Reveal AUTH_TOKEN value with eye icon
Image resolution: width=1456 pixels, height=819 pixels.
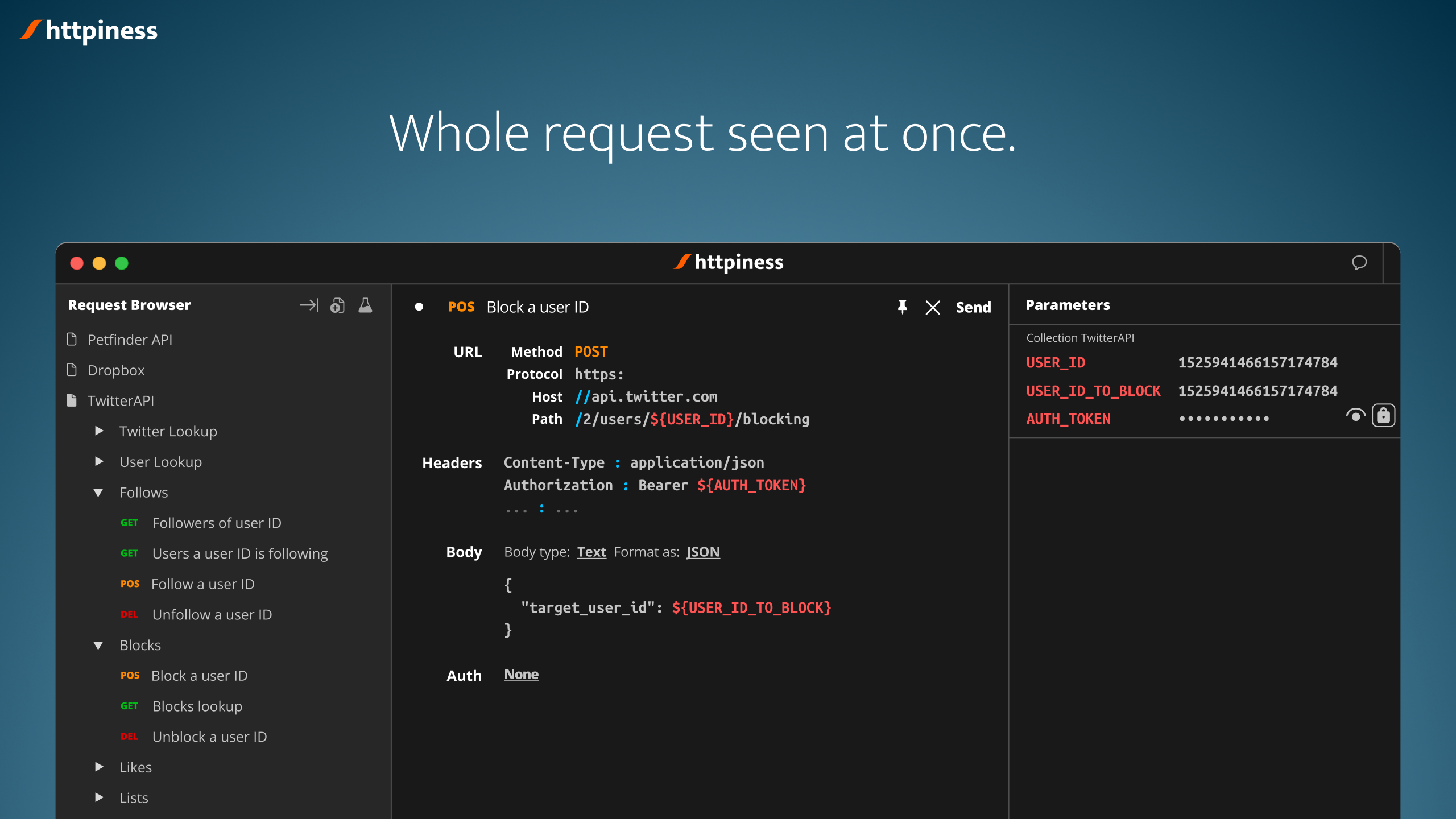(x=1356, y=416)
